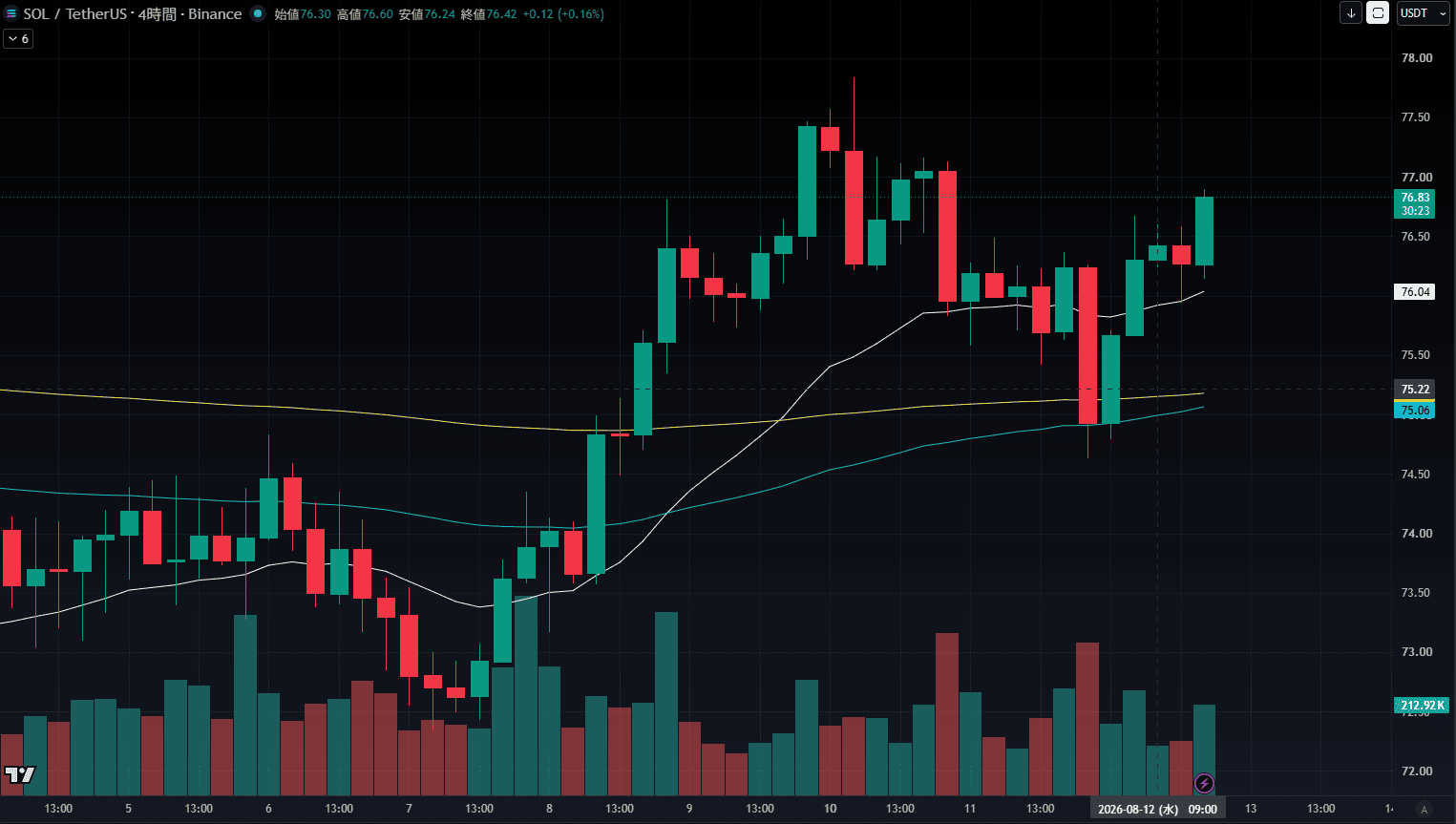Click the Solana symbol logo icon

point(11,13)
